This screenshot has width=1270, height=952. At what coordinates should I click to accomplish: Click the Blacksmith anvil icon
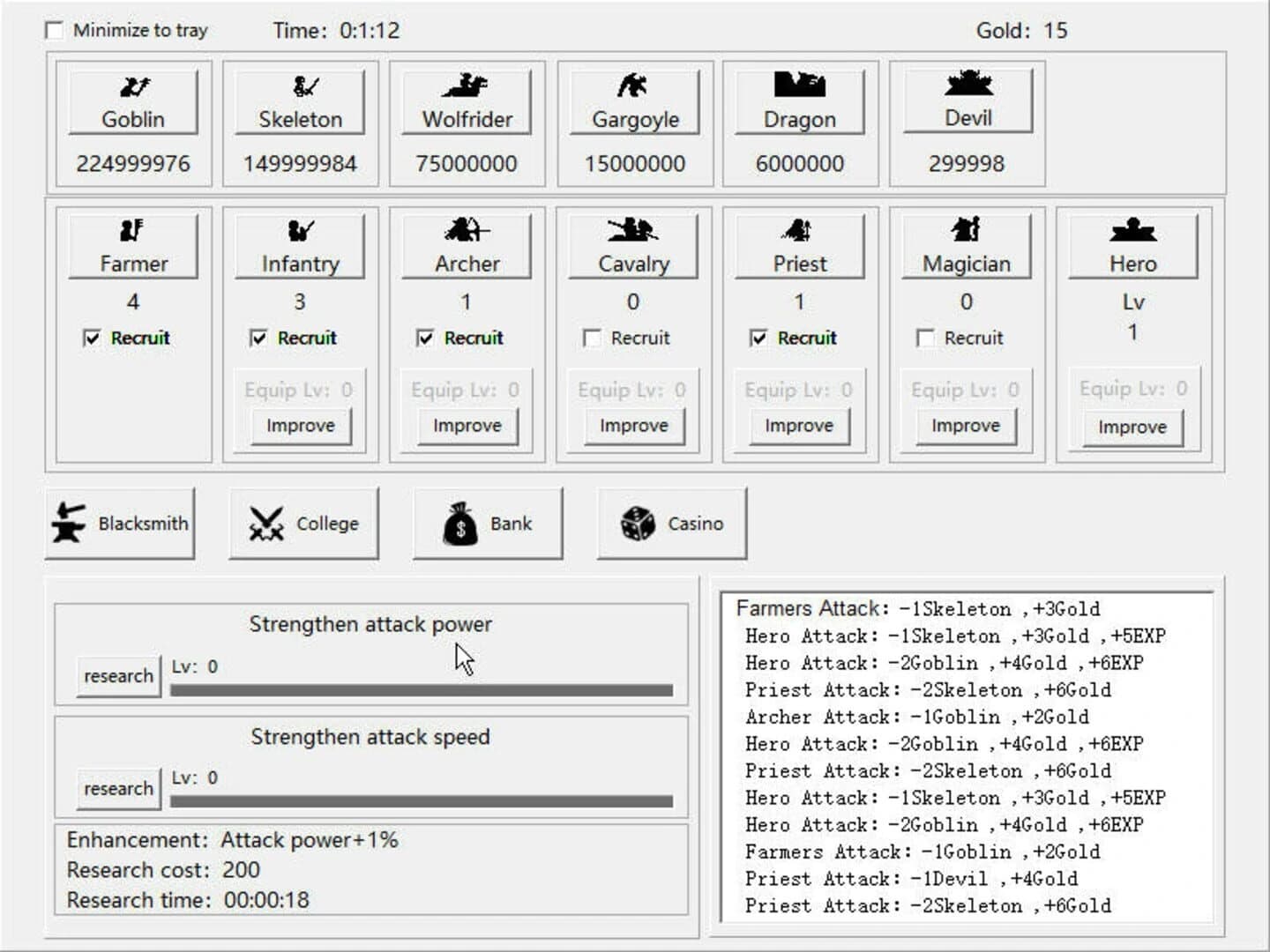(x=68, y=520)
